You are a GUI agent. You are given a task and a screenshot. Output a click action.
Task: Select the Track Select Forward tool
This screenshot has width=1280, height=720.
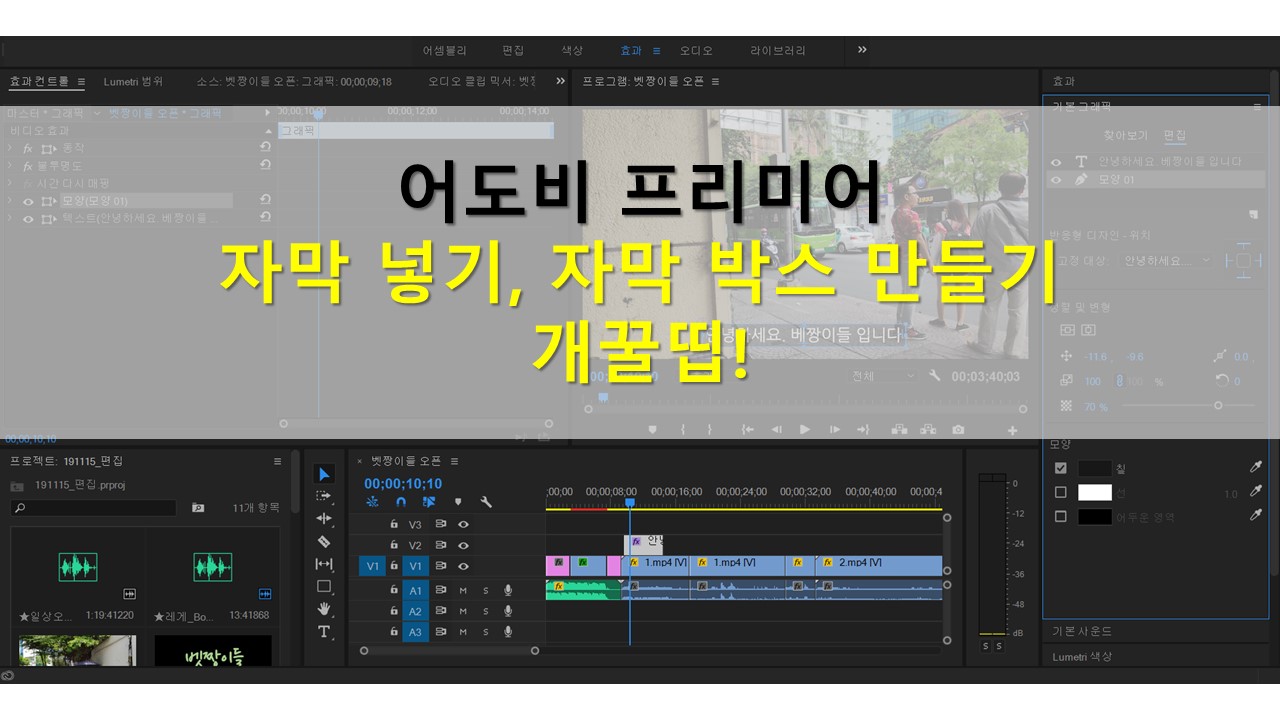click(324, 496)
